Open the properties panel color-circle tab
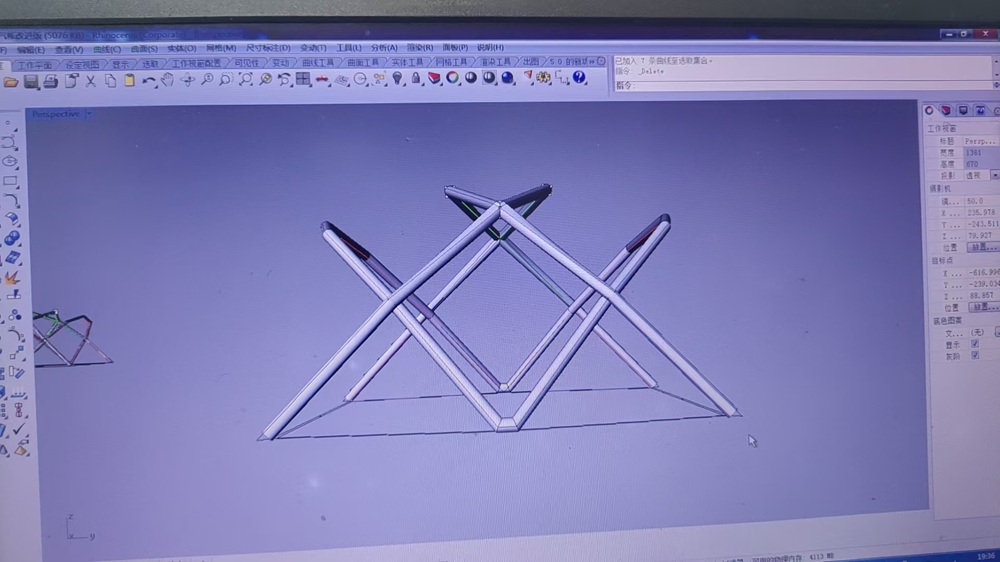 click(x=929, y=110)
